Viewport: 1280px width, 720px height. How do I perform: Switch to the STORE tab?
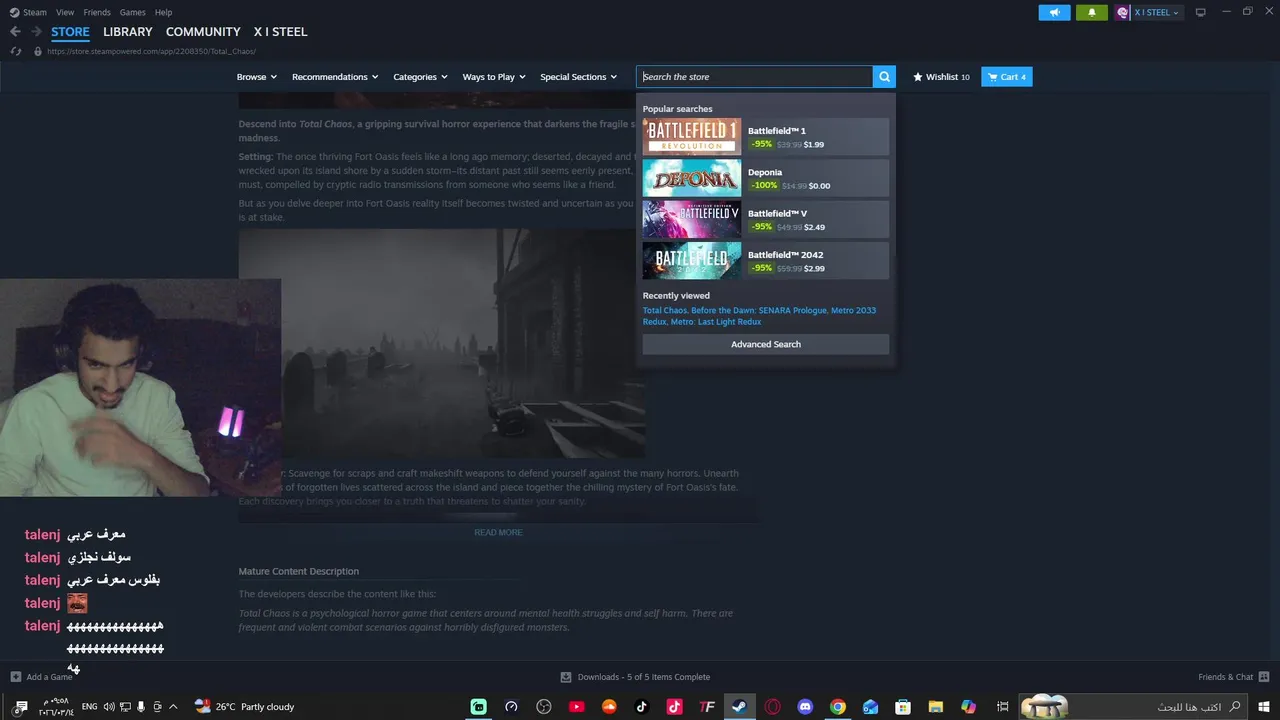pyautogui.click(x=70, y=32)
